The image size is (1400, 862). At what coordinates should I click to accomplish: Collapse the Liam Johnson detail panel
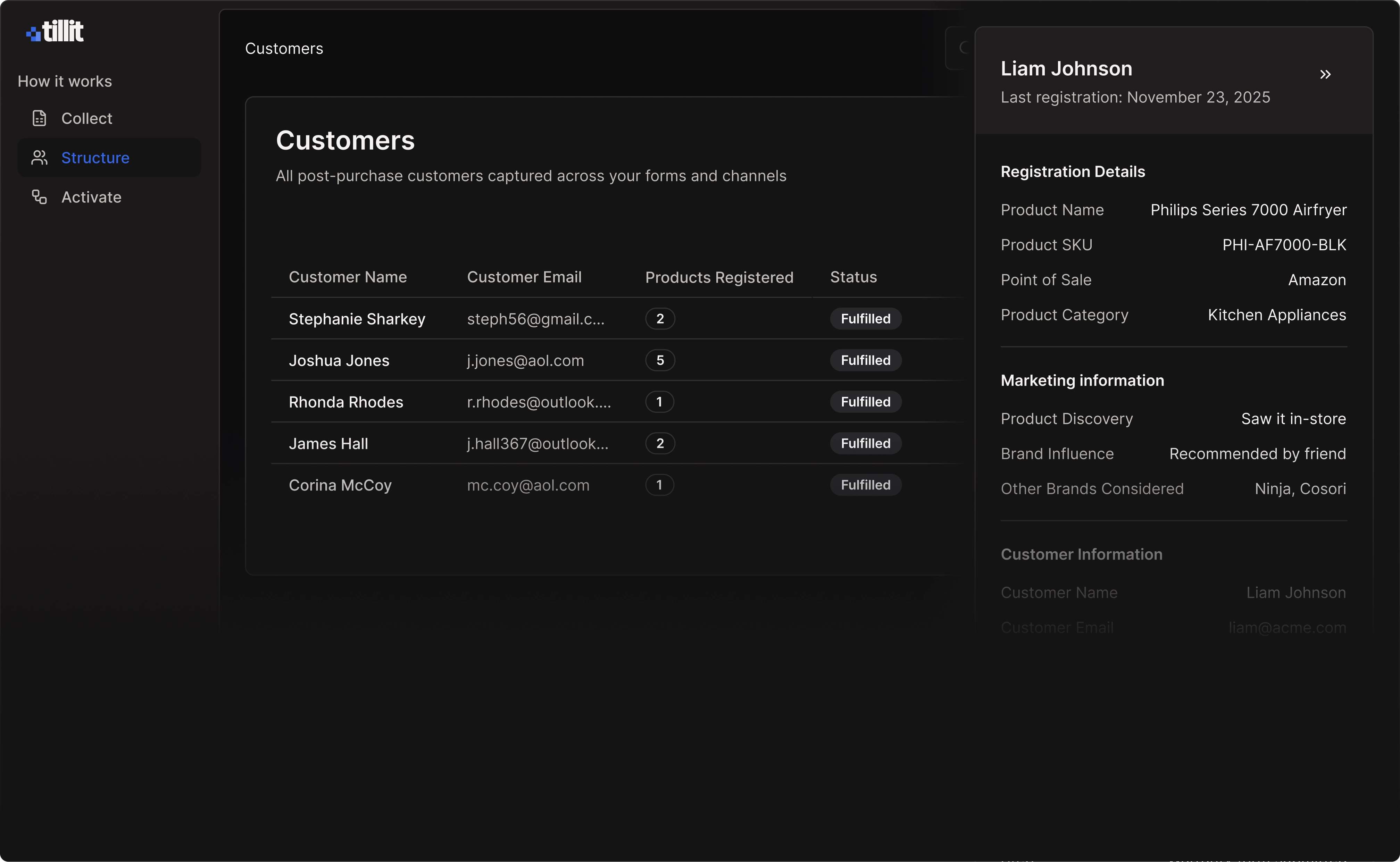tap(1326, 74)
